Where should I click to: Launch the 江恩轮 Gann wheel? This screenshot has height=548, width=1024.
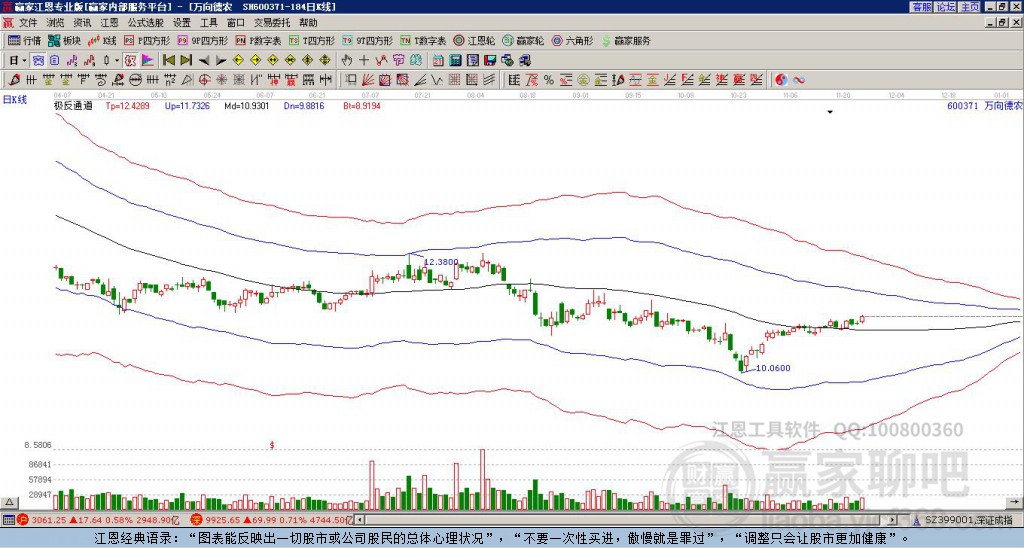[474, 40]
